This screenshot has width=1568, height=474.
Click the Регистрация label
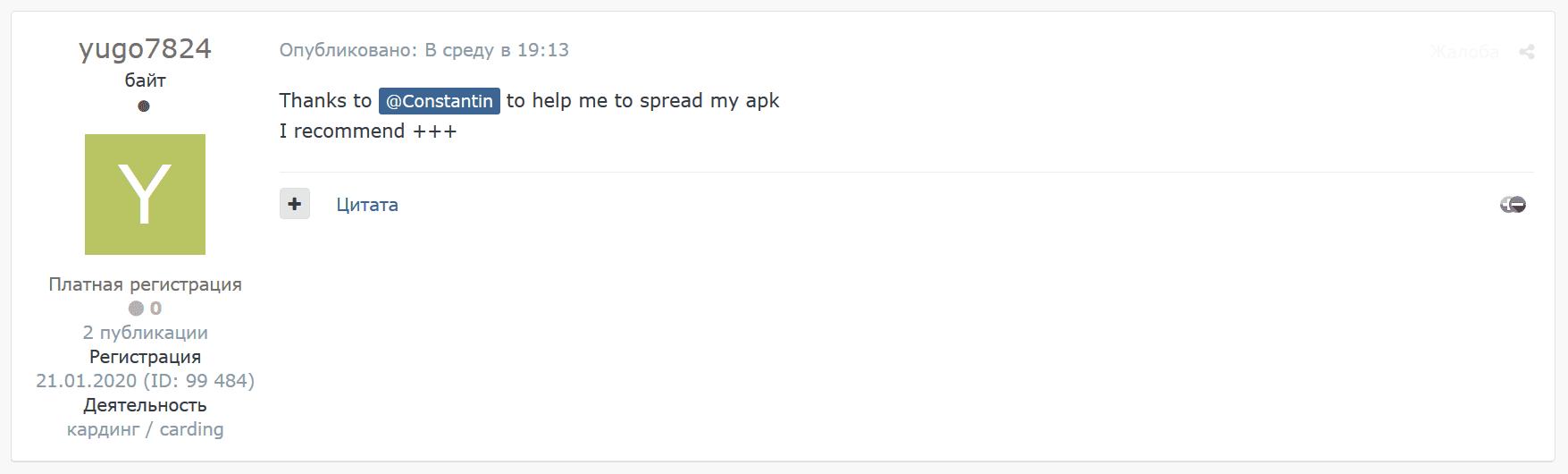click(x=145, y=357)
